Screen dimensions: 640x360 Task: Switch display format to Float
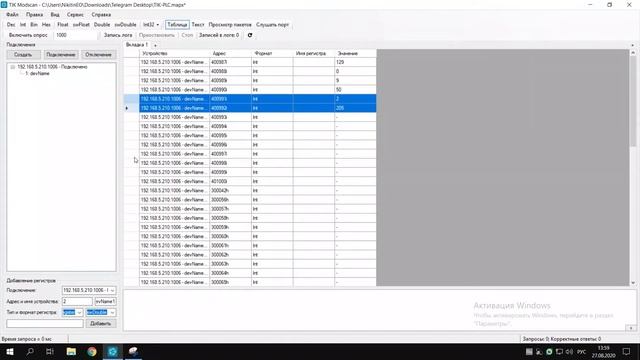click(x=63, y=24)
